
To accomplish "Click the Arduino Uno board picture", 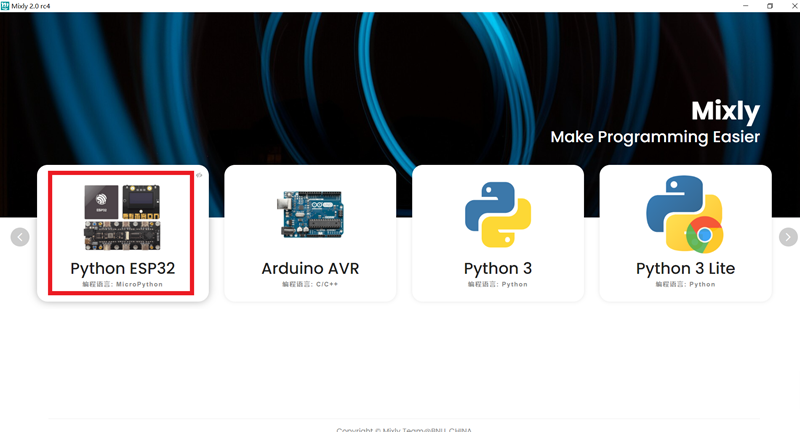I will [309, 216].
